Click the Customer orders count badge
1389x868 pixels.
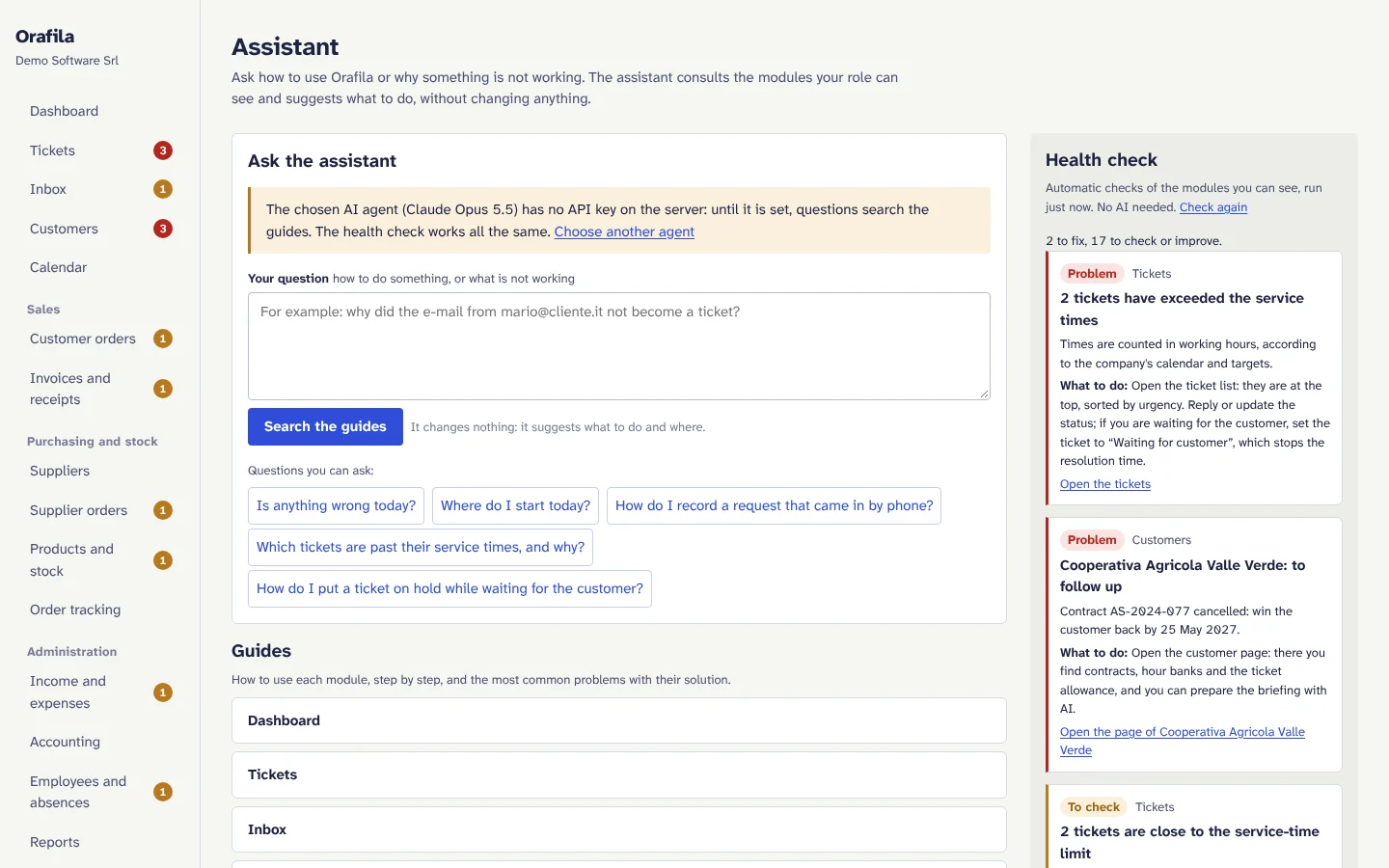[x=163, y=339]
